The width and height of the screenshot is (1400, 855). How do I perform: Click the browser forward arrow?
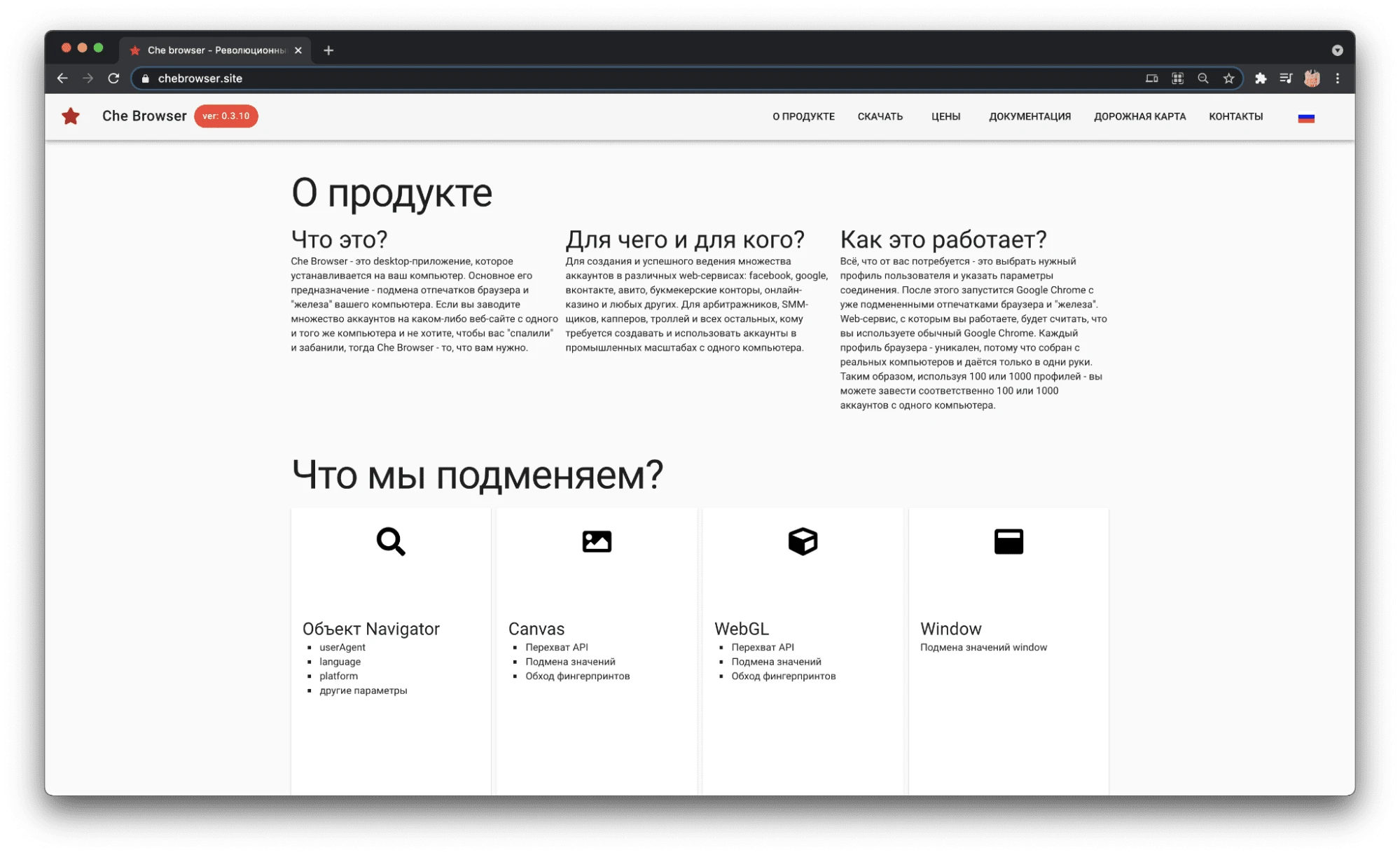pos(88,78)
